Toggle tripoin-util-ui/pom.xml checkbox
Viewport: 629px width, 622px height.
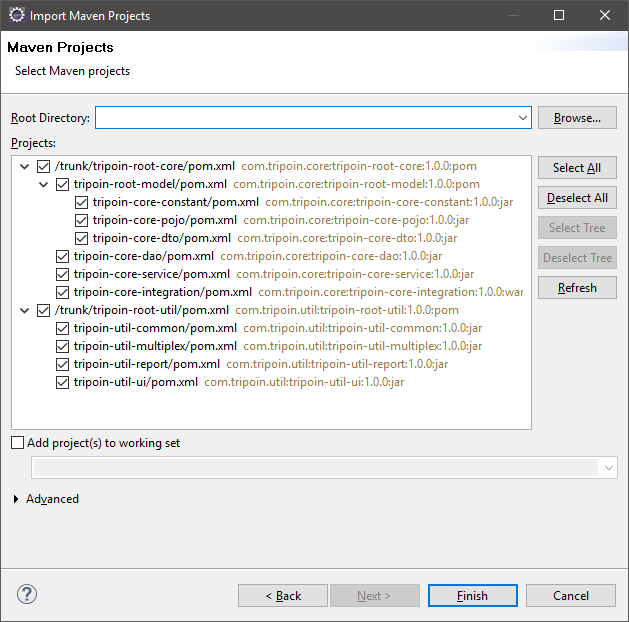tap(62, 383)
